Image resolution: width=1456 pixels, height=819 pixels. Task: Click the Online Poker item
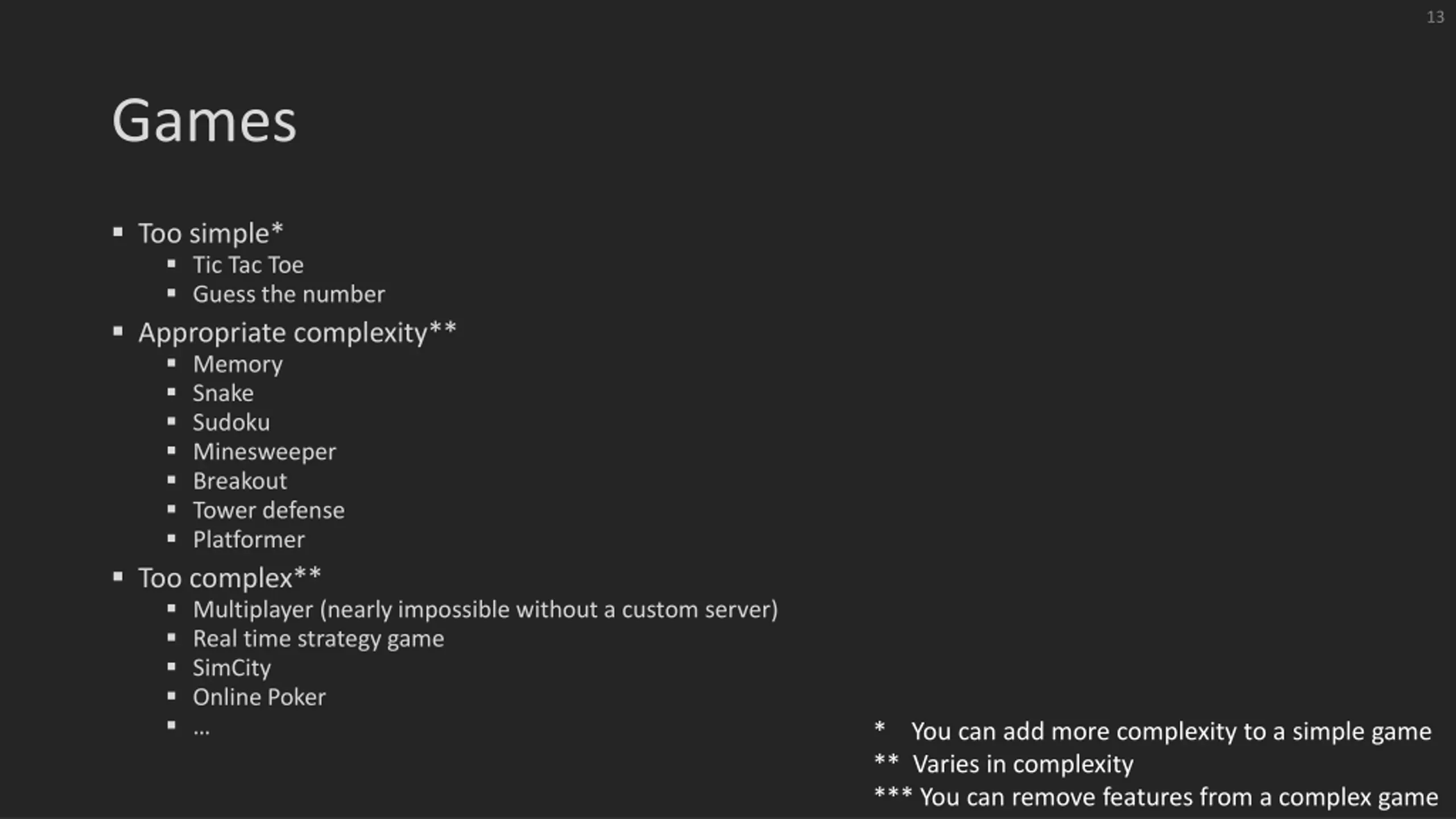click(x=259, y=697)
